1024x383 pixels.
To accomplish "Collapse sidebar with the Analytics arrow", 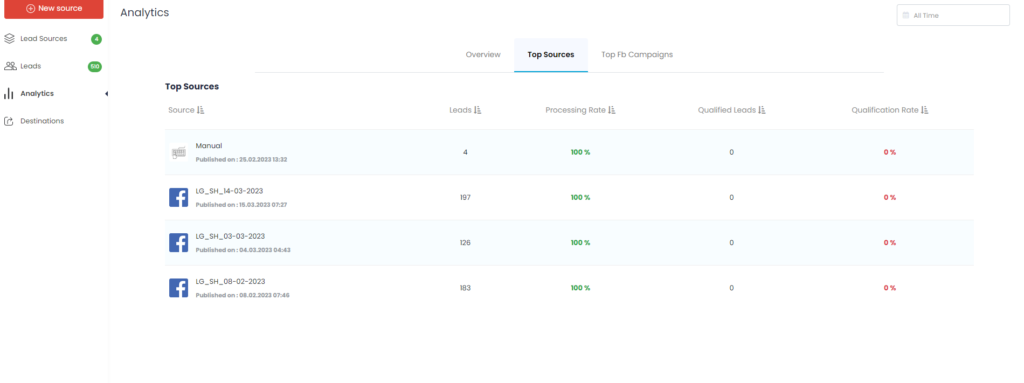I will [x=106, y=94].
